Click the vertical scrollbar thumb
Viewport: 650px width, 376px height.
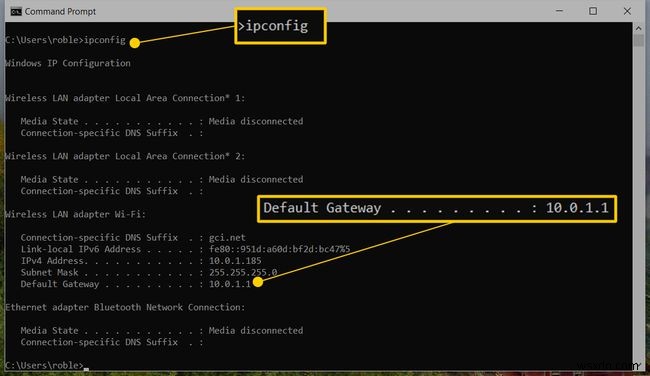click(638, 41)
